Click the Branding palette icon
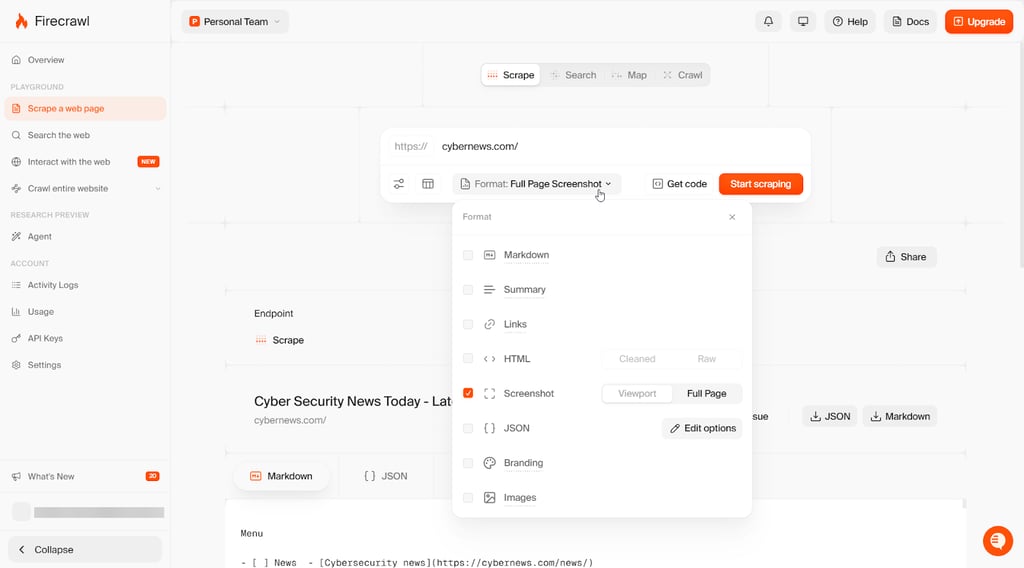This screenshot has width=1024, height=568. pyautogui.click(x=489, y=463)
